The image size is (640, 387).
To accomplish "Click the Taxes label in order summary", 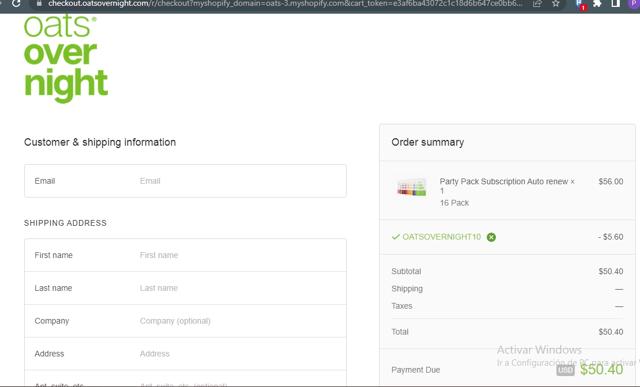I will pos(402,306).
